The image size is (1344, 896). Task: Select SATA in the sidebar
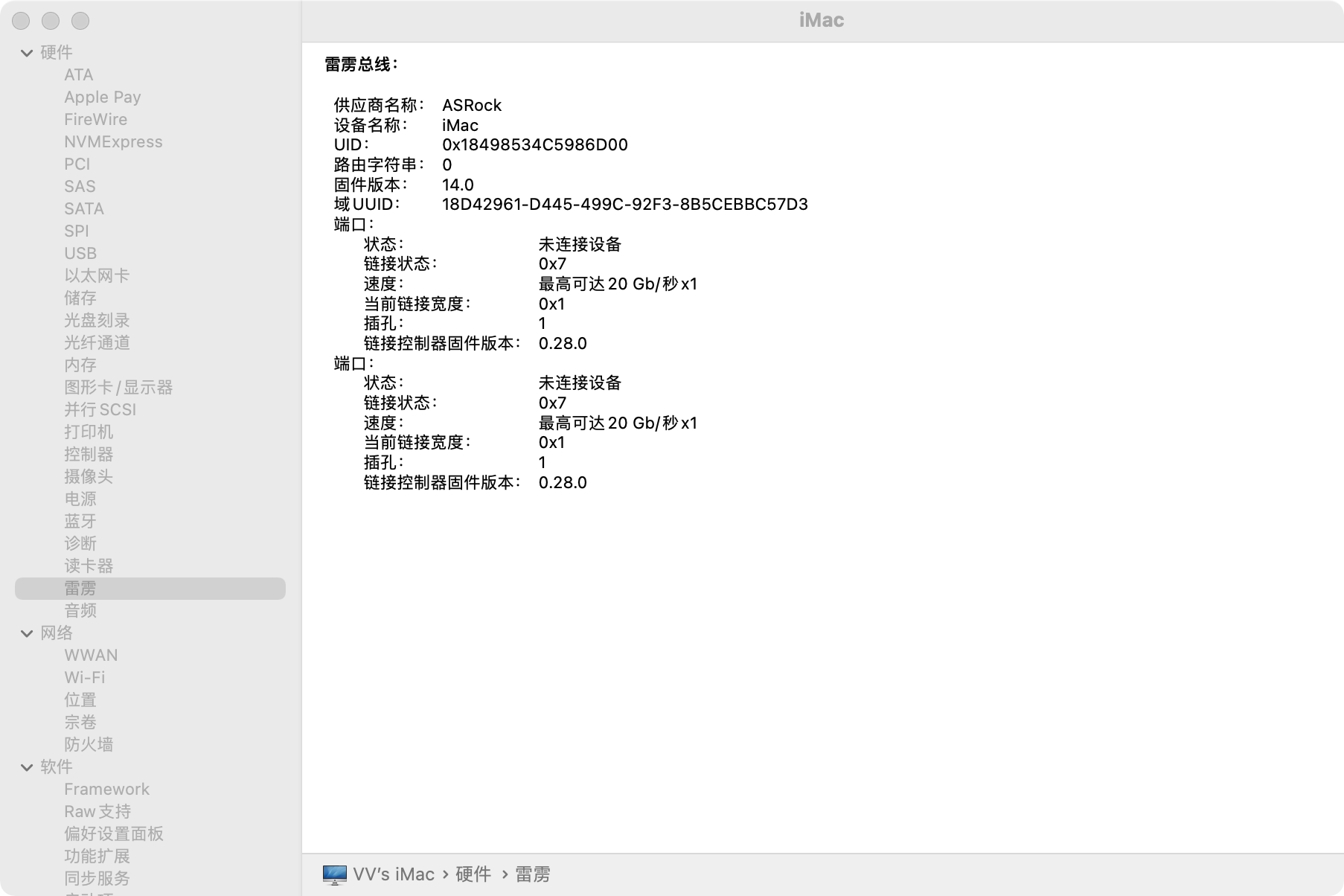[84, 209]
